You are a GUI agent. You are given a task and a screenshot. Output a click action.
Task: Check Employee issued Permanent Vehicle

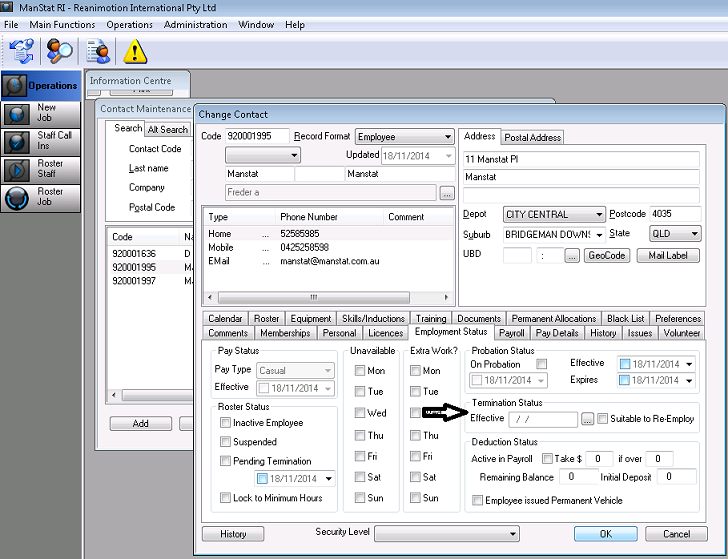coord(478,500)
